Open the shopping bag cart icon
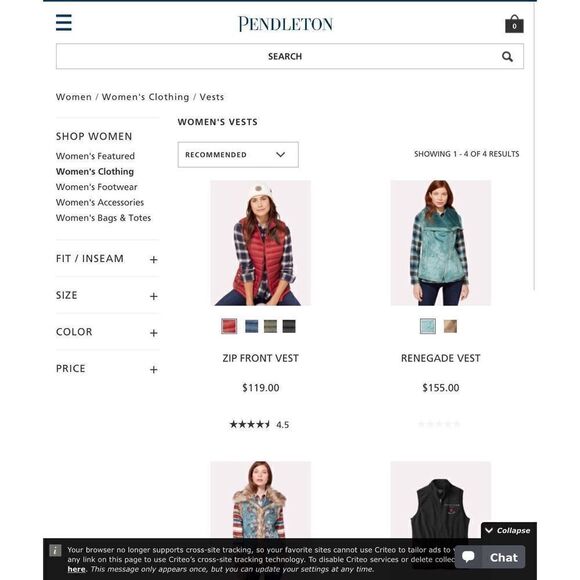 514,24
